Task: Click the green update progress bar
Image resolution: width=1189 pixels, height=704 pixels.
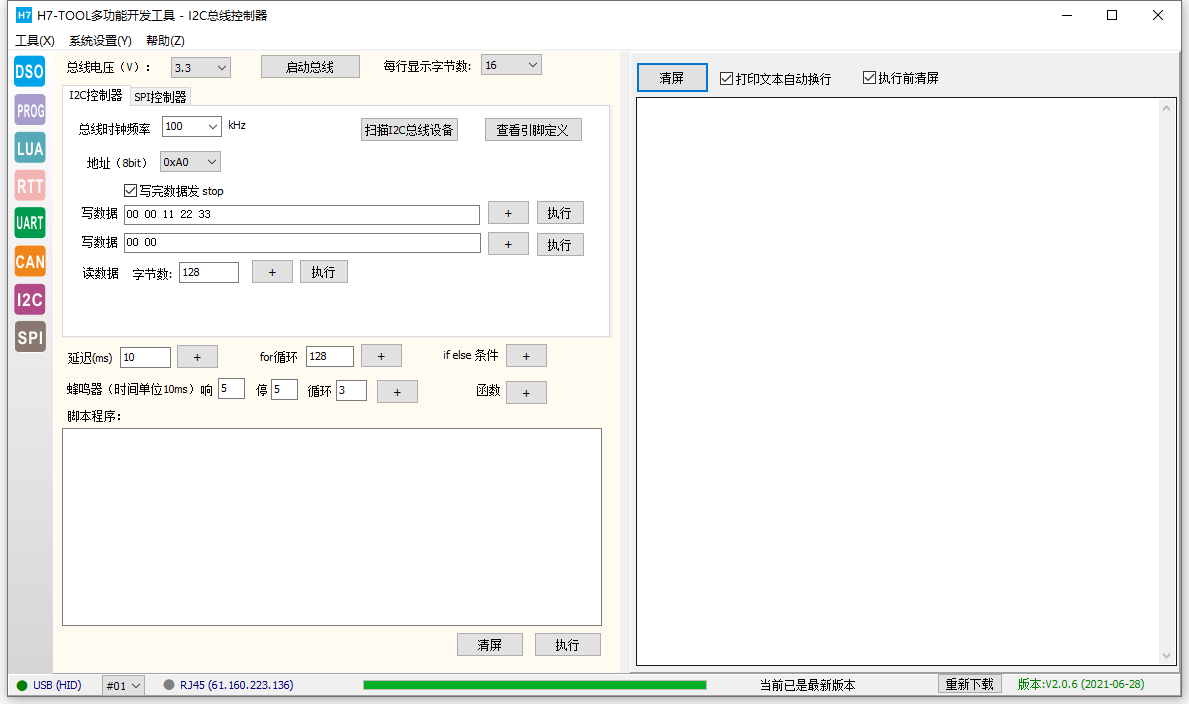Action: click(535, 685)
